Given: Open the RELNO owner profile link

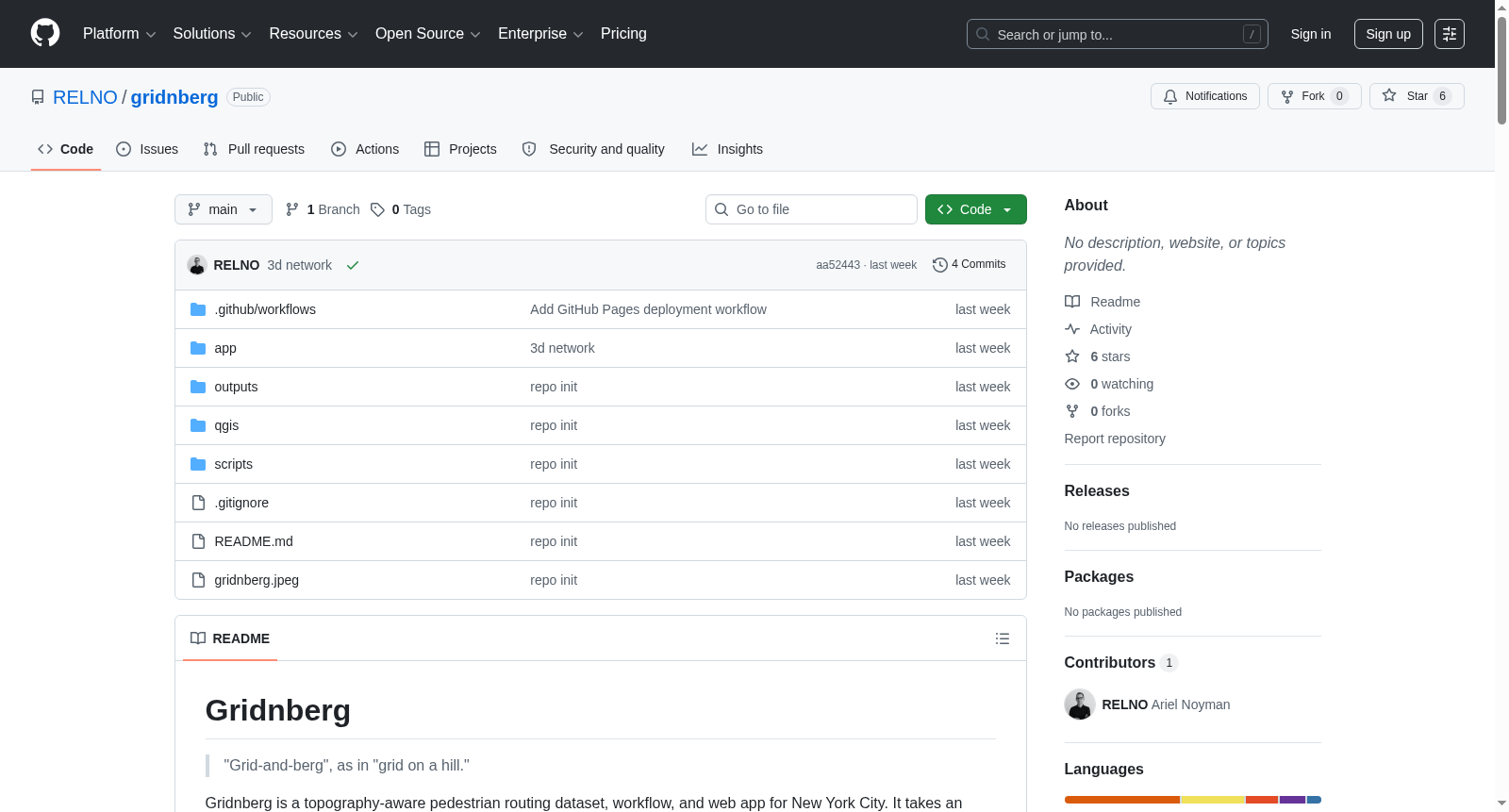Looking at the screenshot, I should coord(85,97).
